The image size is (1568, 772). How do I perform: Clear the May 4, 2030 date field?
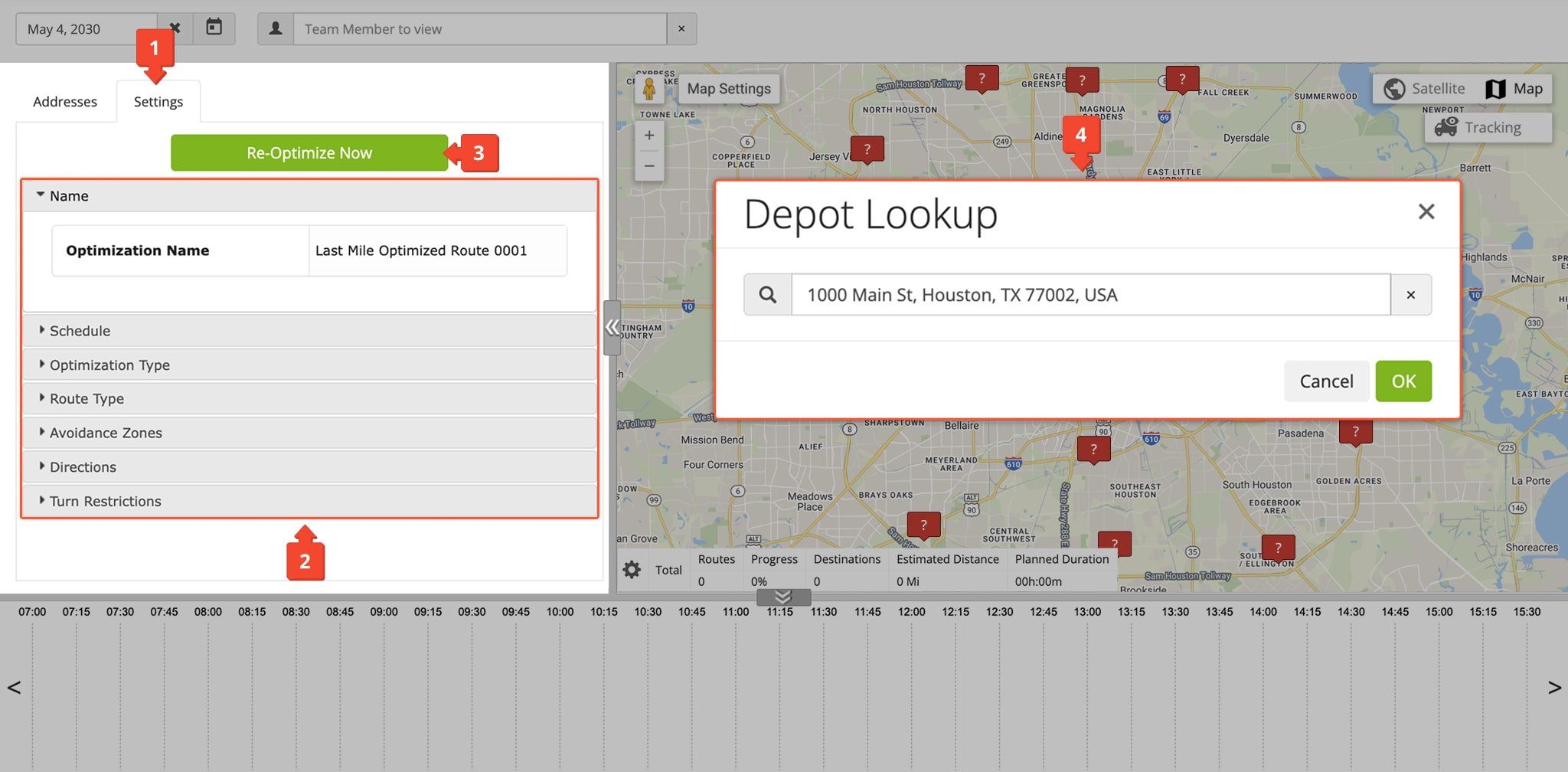(175, 28)
